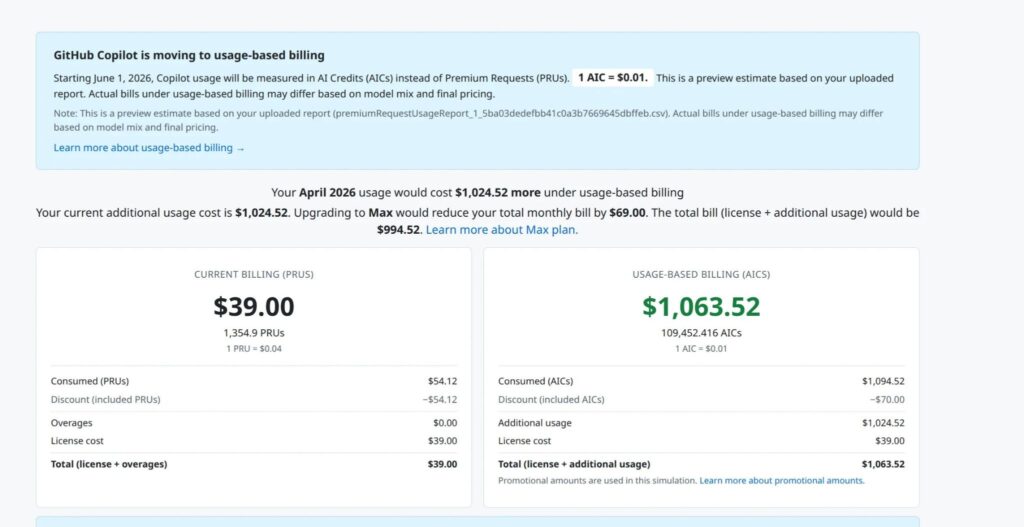1024x527 pixels.
Task: Click the '1 AIC = $0.01.' badge in banner
Action: pyautogui.click(x=613, y=78)
